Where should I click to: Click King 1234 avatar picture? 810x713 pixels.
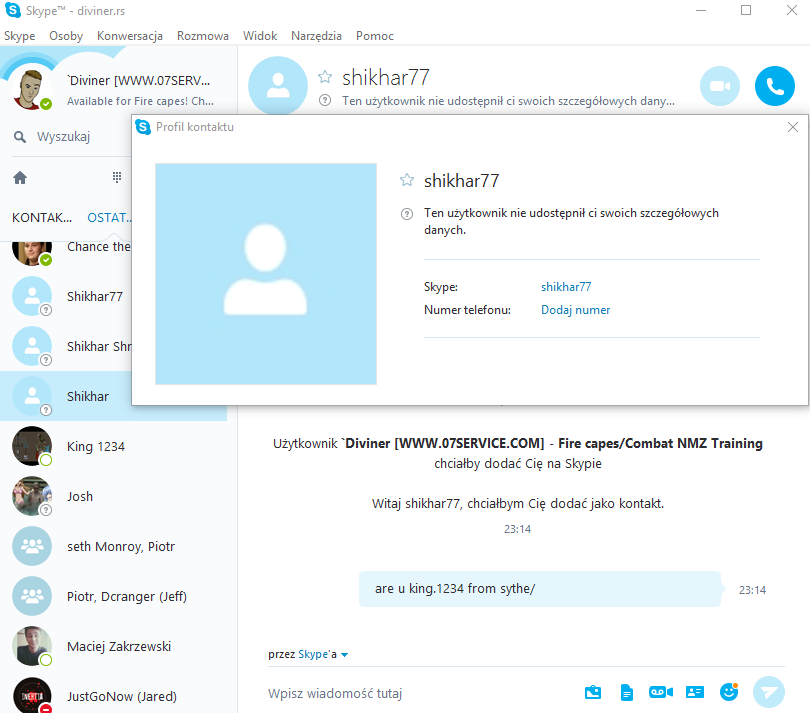(32, 446)
